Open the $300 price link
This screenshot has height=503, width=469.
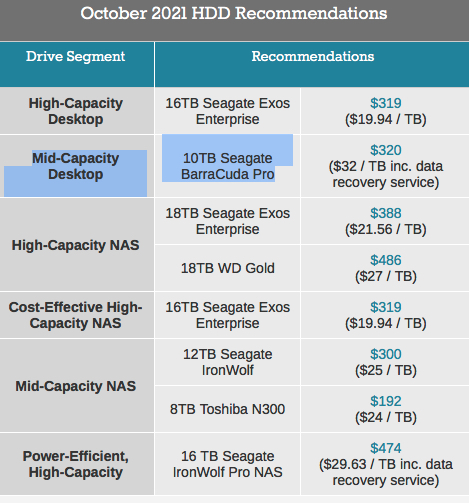386,354
